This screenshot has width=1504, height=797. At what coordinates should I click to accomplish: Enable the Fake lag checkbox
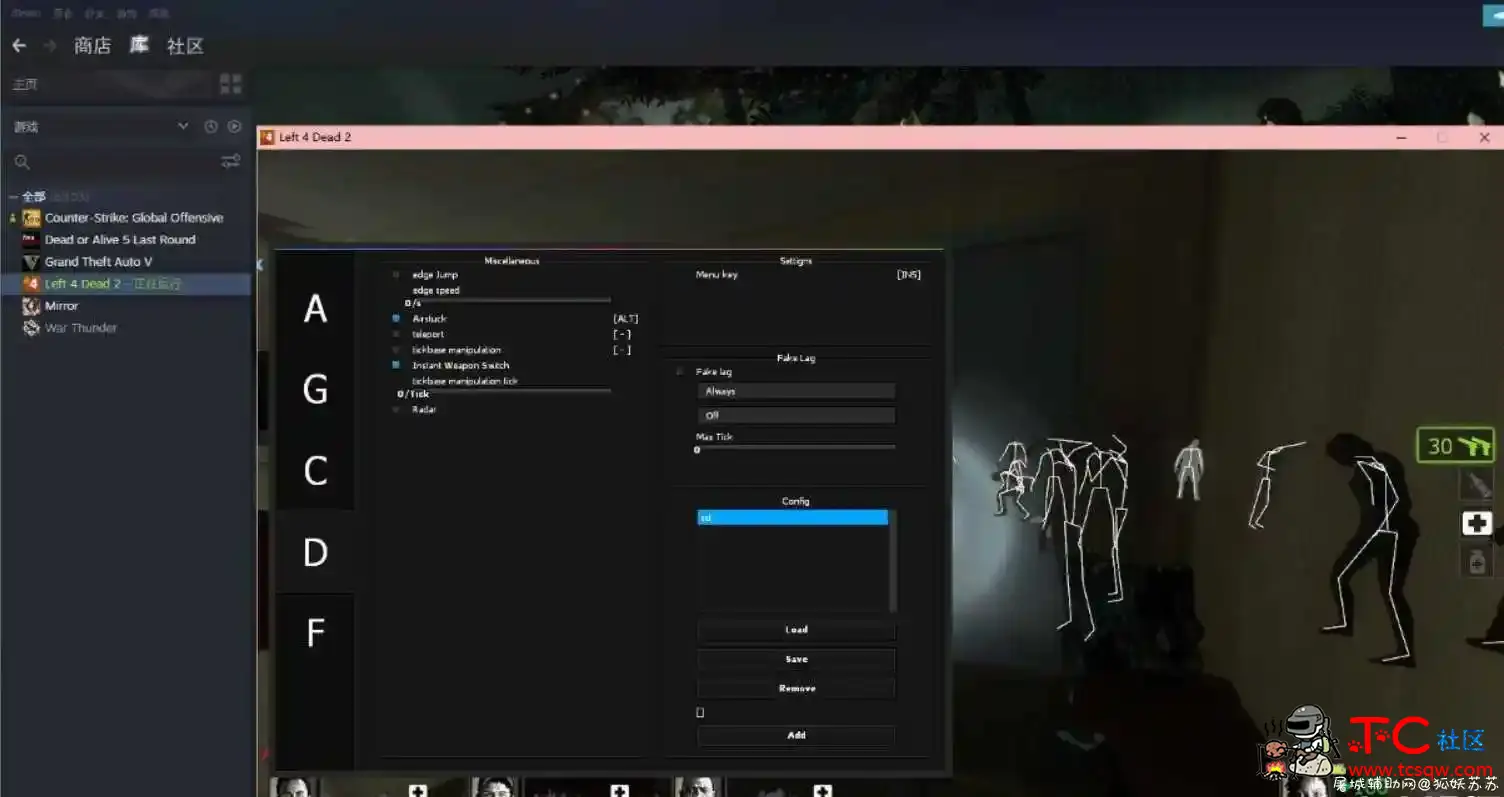click(680, 372)
